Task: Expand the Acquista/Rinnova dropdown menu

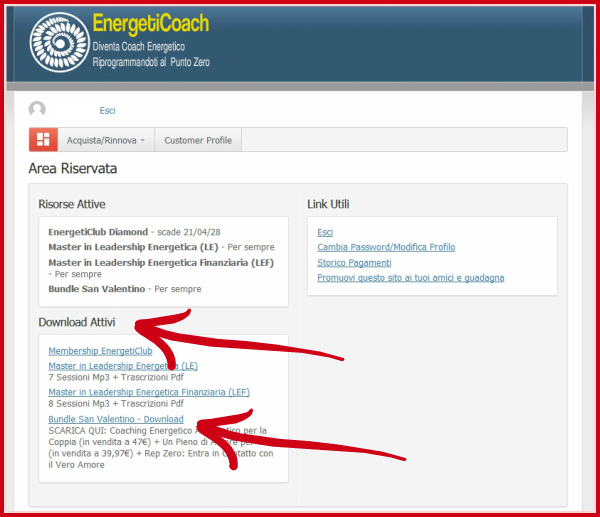Action: pos(106,140)
